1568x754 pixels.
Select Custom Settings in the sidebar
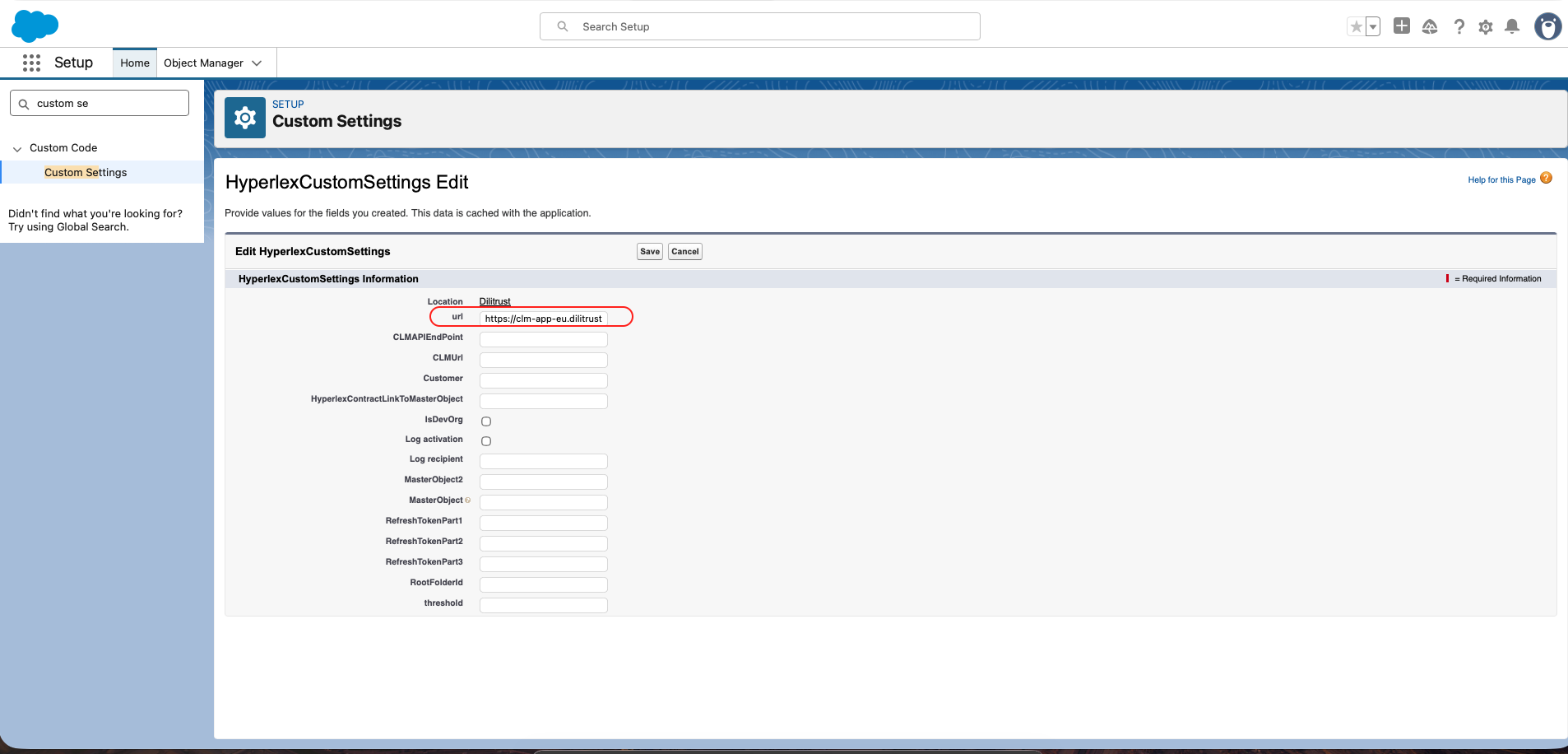86,172
